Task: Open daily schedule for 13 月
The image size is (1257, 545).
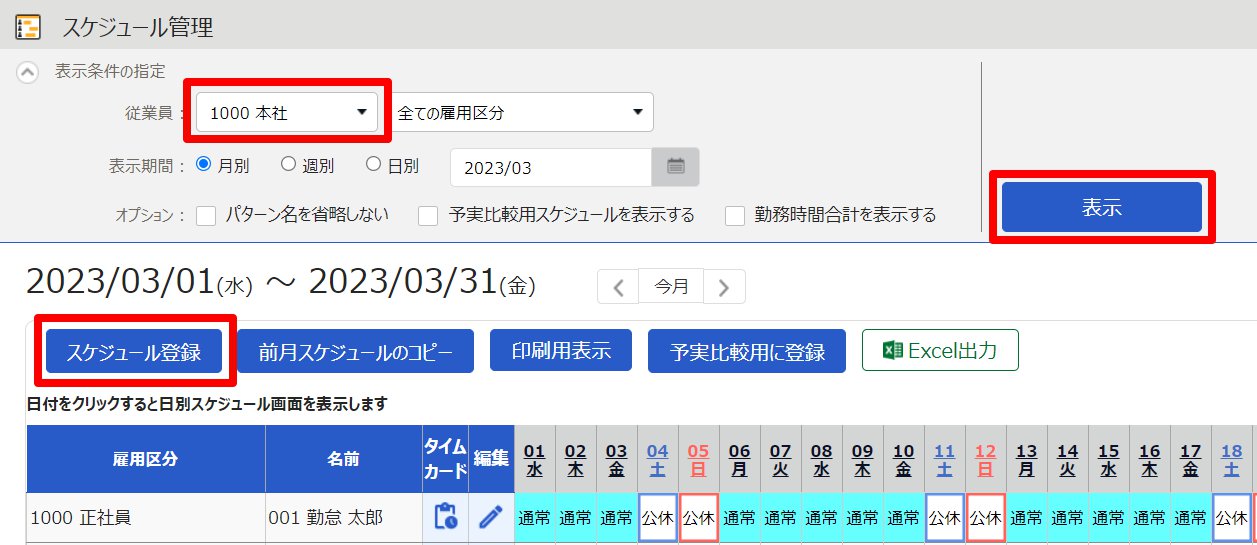Action: 1027,459
